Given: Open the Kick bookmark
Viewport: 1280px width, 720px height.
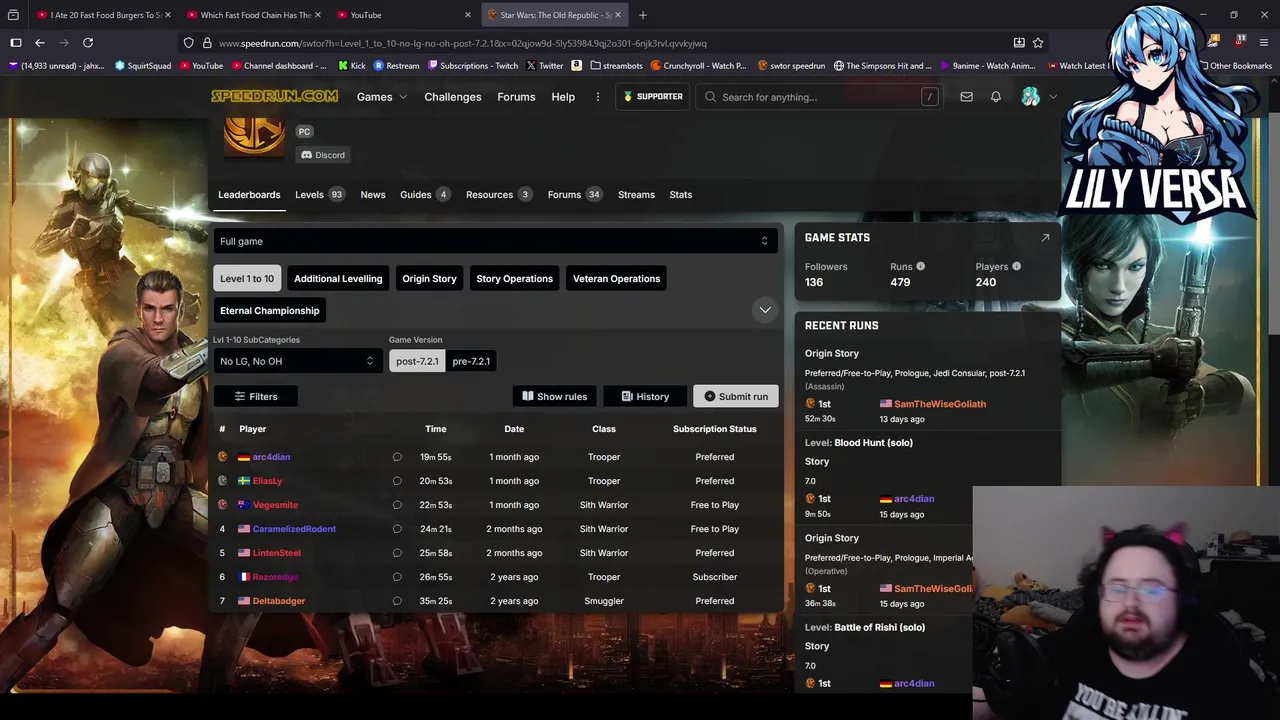Looking at the screenshot, I should coord(352,66).
